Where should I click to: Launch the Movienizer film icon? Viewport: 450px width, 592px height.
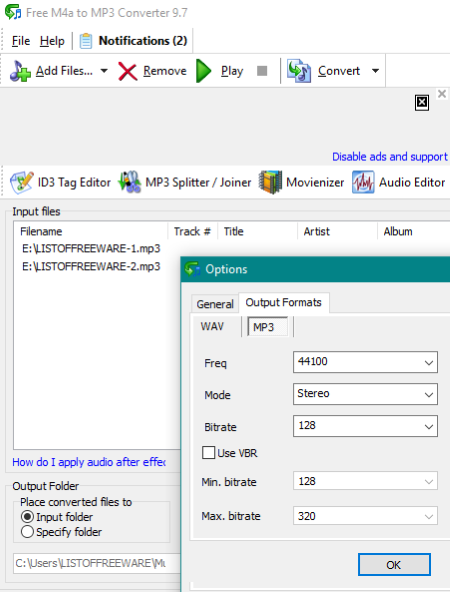coord(270,182)
